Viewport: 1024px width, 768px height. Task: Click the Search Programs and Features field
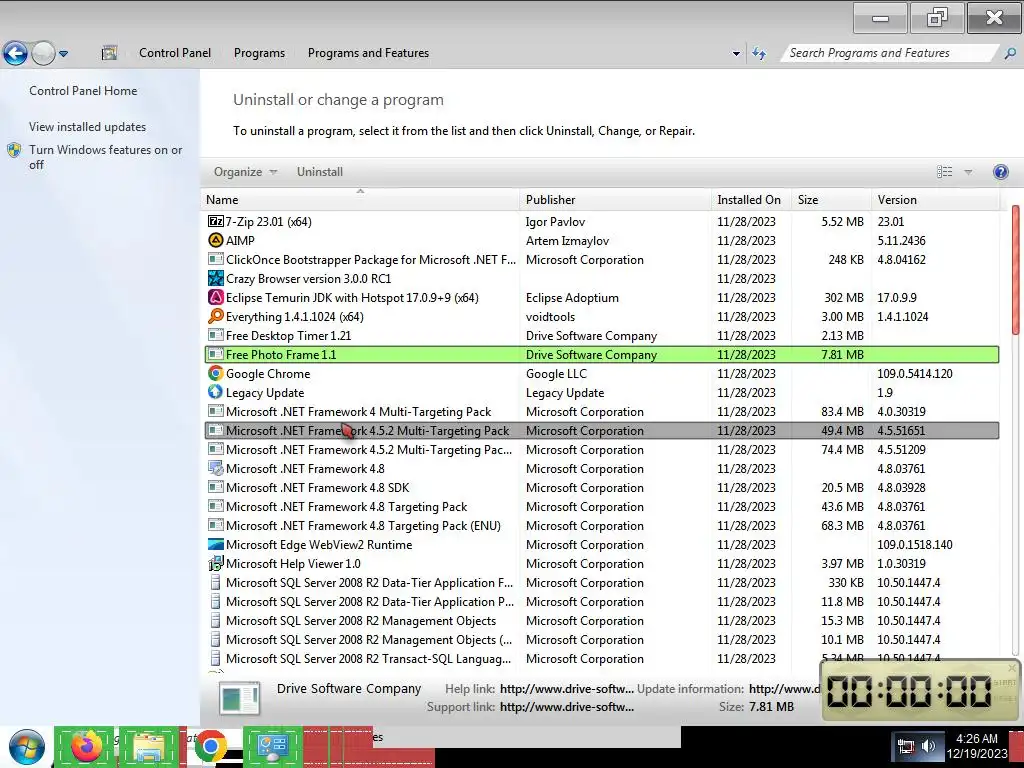click(x=890, y=53)
